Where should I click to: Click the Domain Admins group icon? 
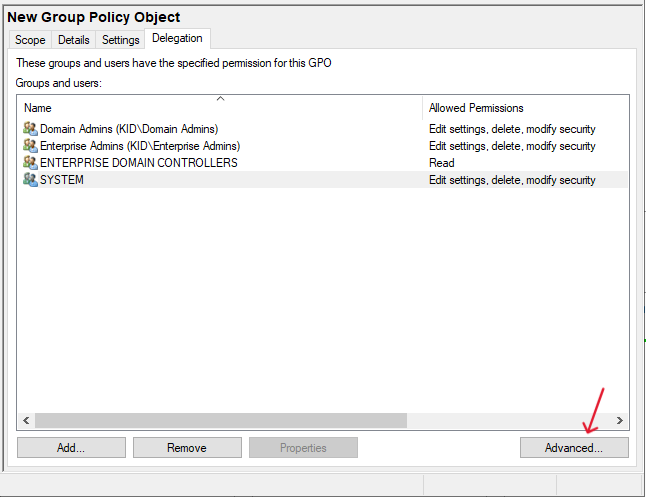click(30, 129)
